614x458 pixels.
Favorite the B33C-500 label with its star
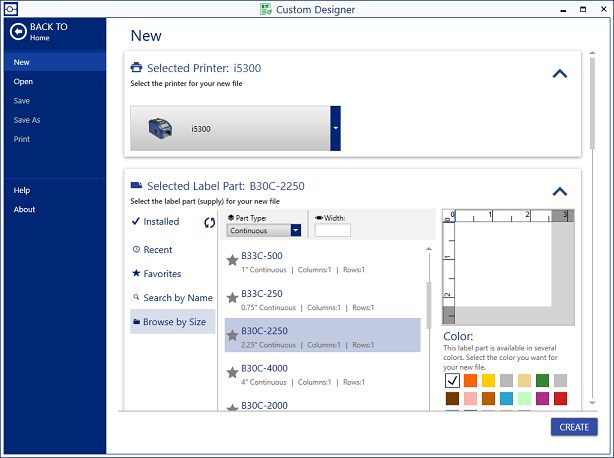pos(232,260)
